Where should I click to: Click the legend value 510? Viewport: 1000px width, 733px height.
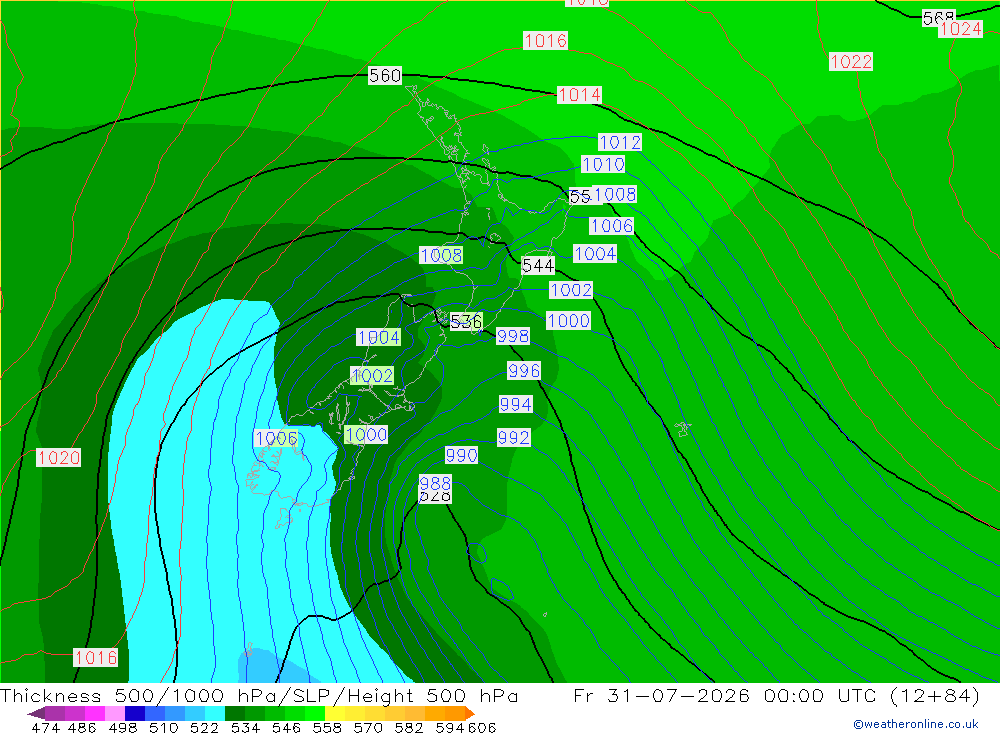click(x=163, y=727)
